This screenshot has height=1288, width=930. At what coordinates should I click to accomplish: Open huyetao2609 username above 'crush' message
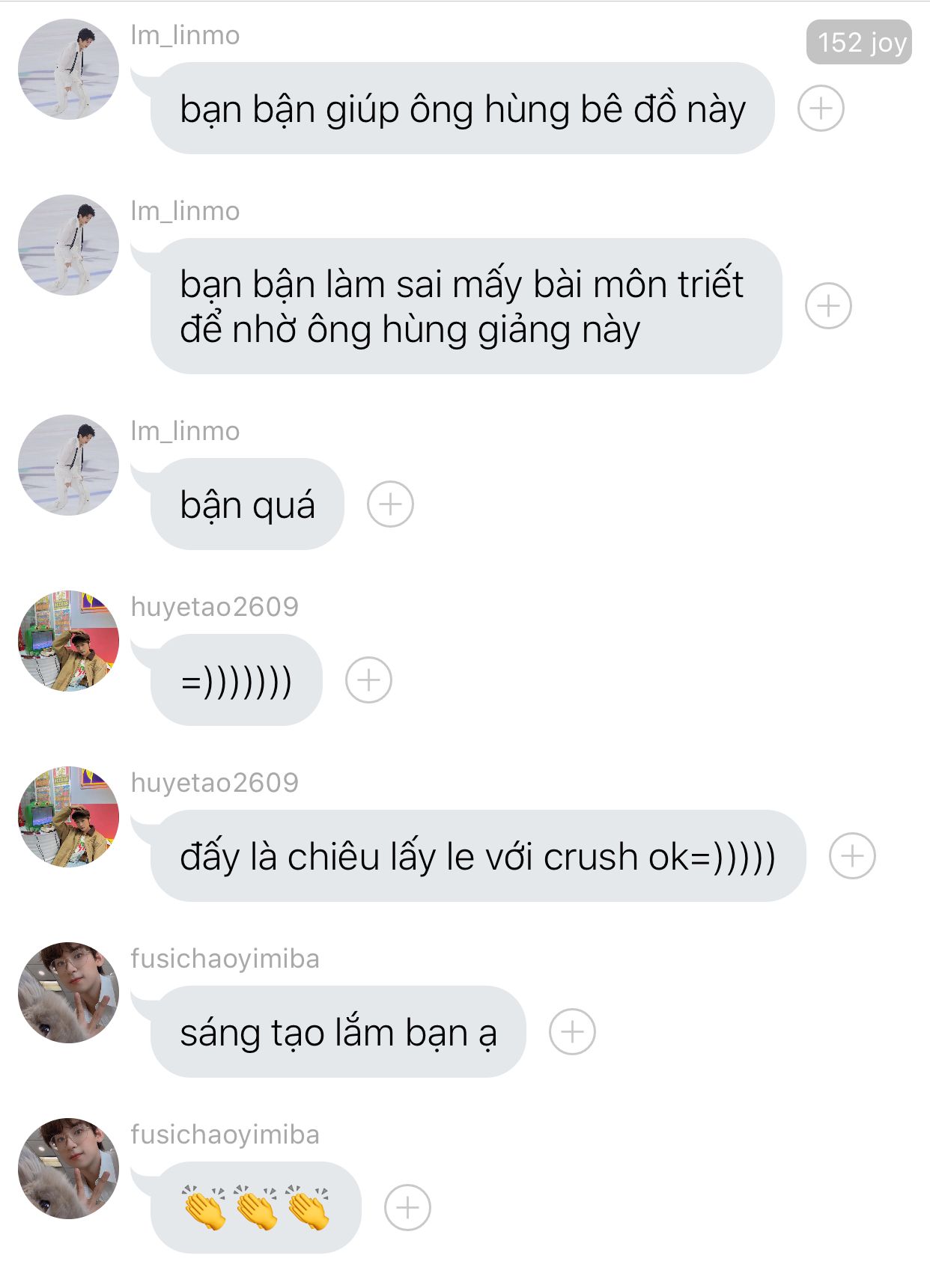214,783
